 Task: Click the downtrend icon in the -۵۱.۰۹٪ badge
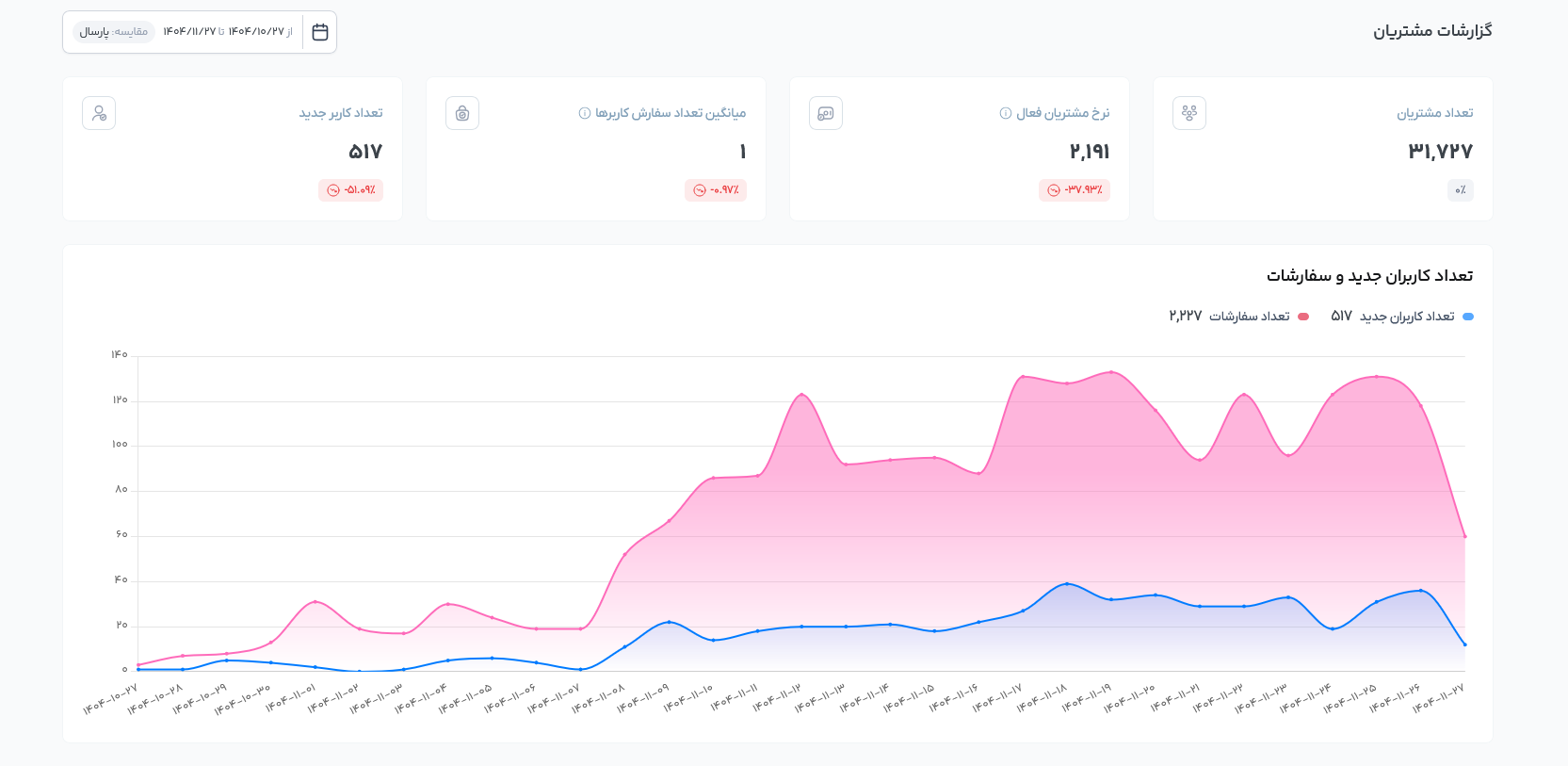coord(333,190)
